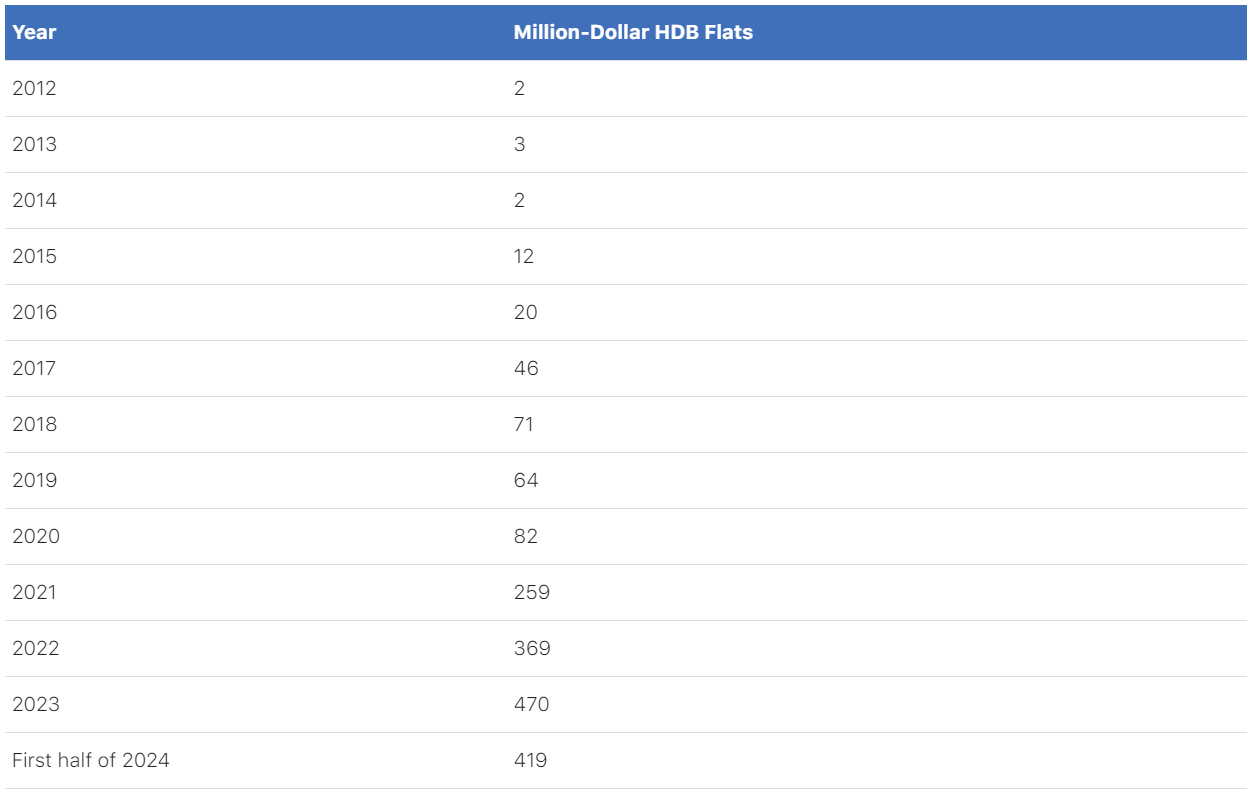Select the 2020 year cell

pos(35,536)
